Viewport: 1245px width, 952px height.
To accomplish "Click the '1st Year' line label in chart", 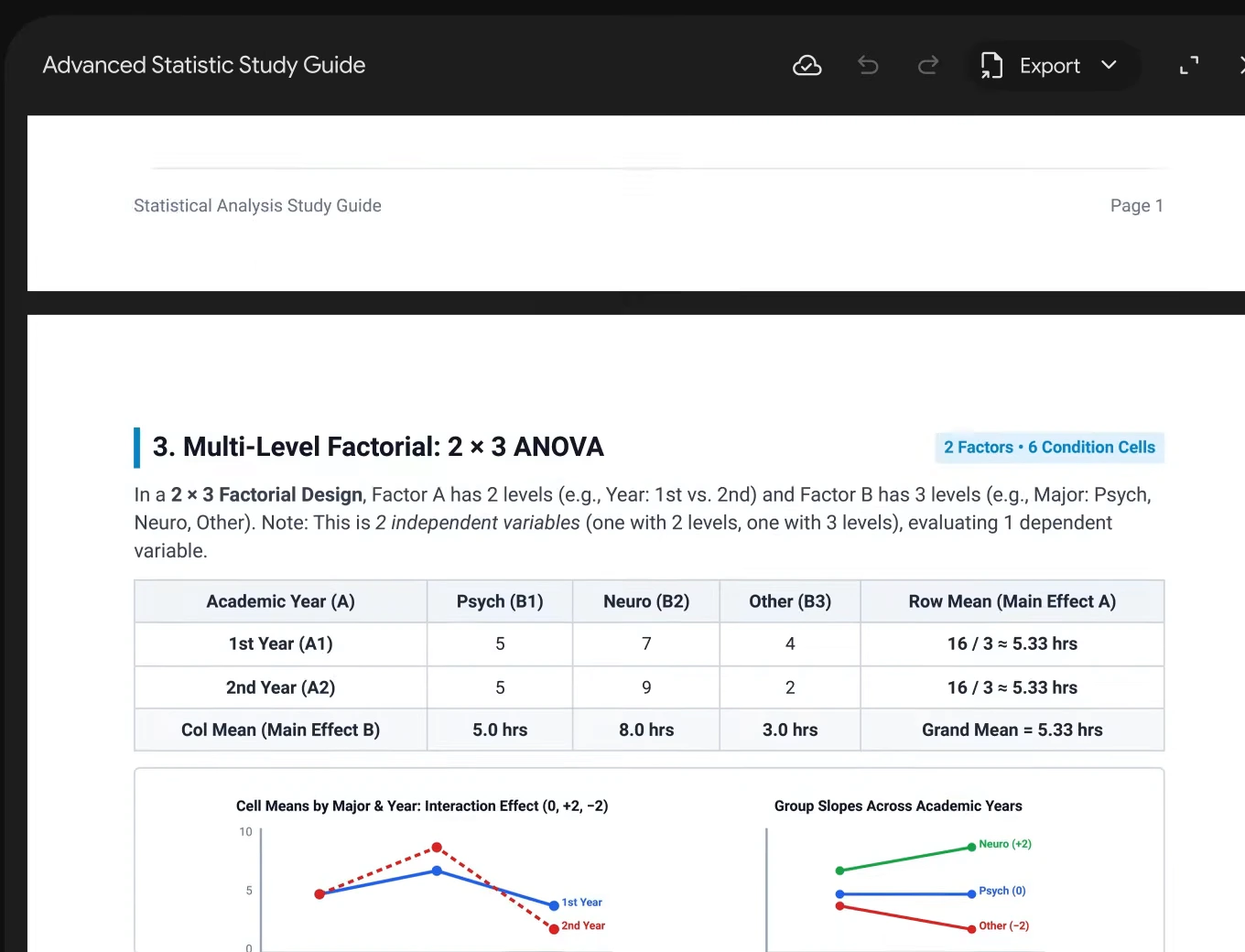I will (x=582, y=903).
